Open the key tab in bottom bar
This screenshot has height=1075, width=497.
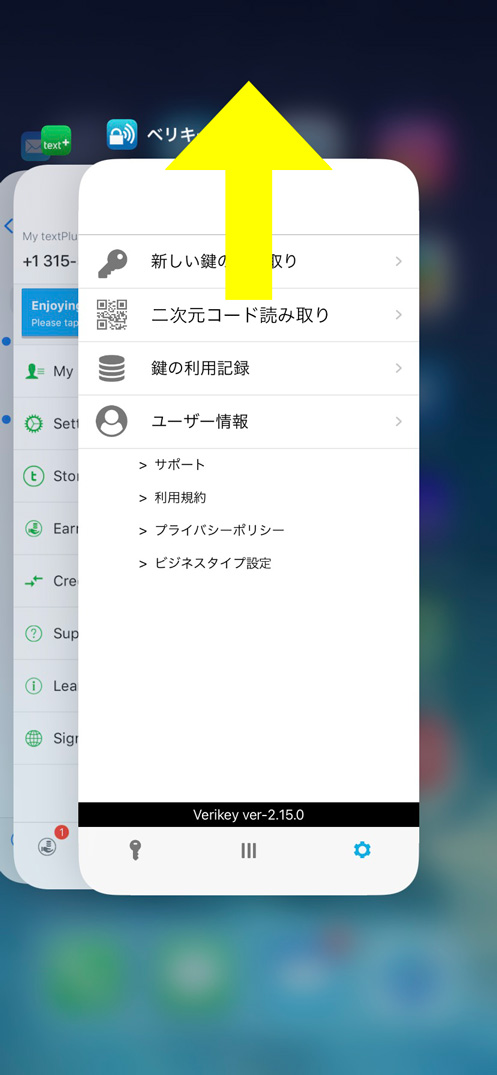coord(135,850)
